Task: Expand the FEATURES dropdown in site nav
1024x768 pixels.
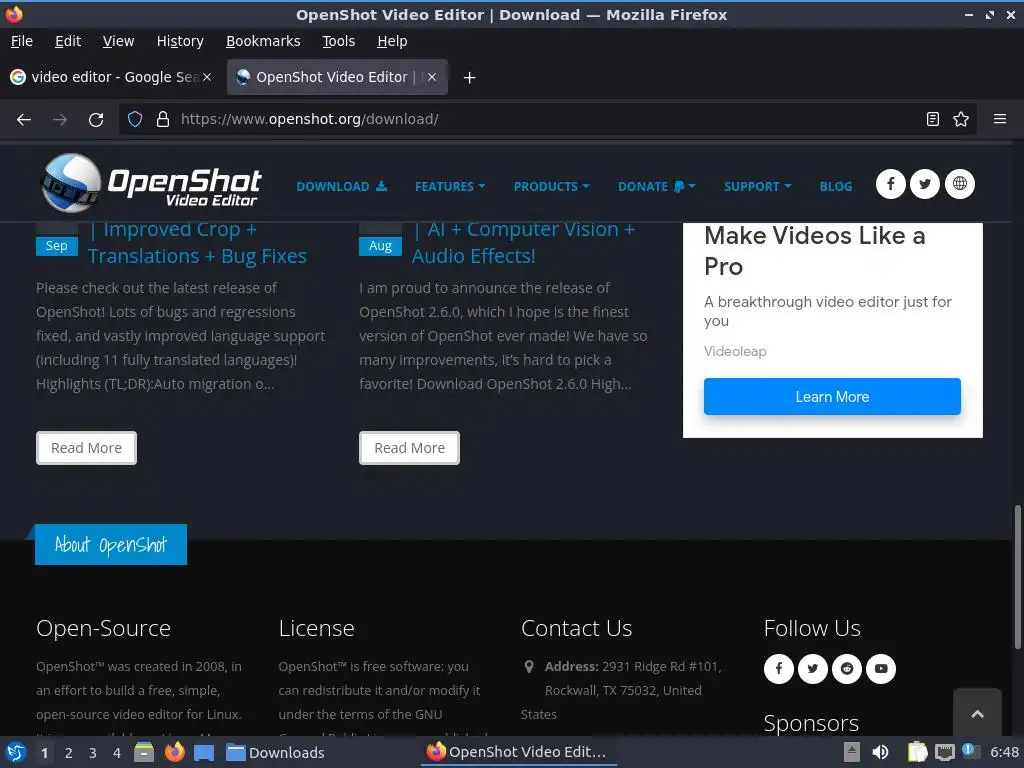Action: pos(450,187)
